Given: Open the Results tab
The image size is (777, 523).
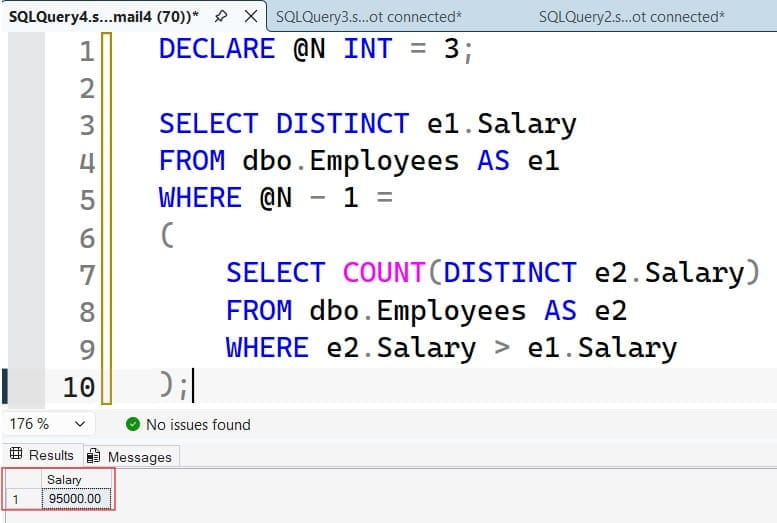Looking at the screenshot, I should coord(42,455).
